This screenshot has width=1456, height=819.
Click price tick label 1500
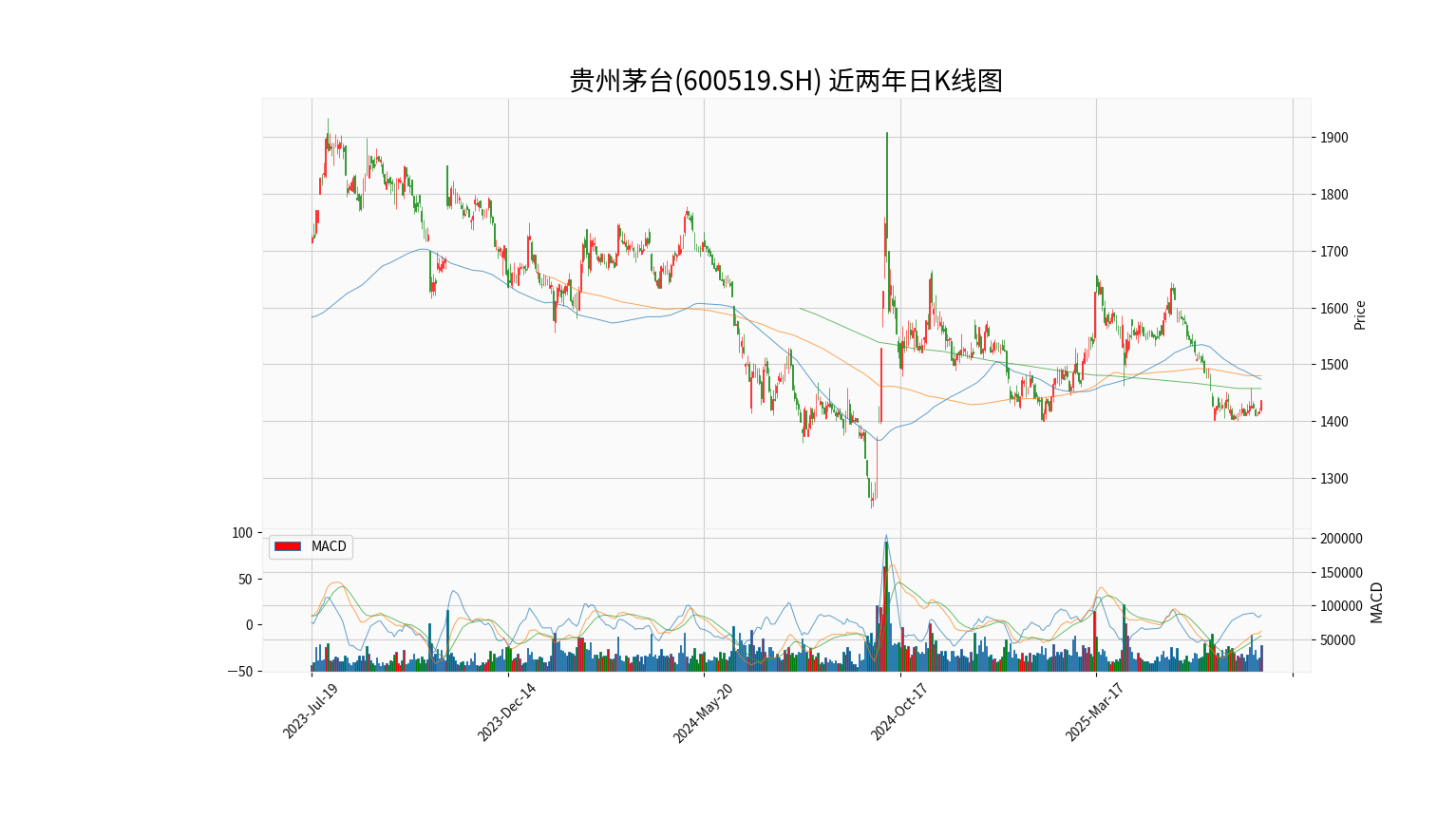click(x=1334, y=365)
